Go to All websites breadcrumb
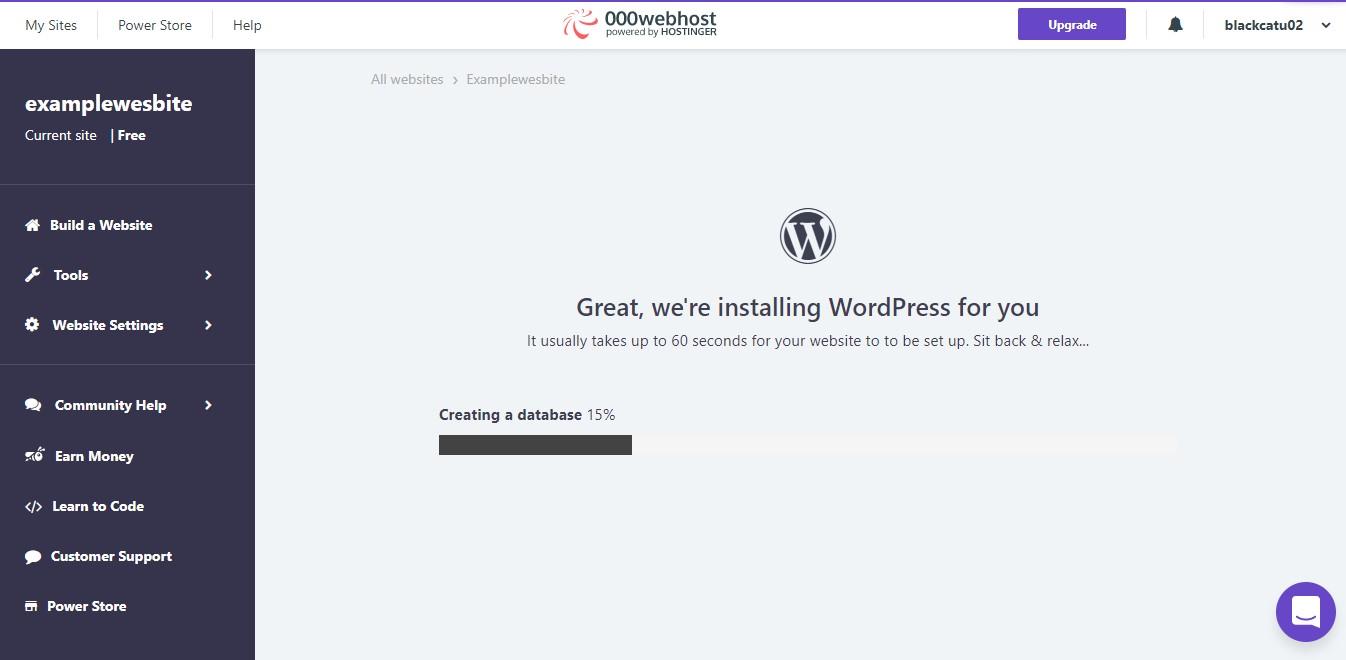This screenshot has height=660, width=1346. [x=407, y=79]
